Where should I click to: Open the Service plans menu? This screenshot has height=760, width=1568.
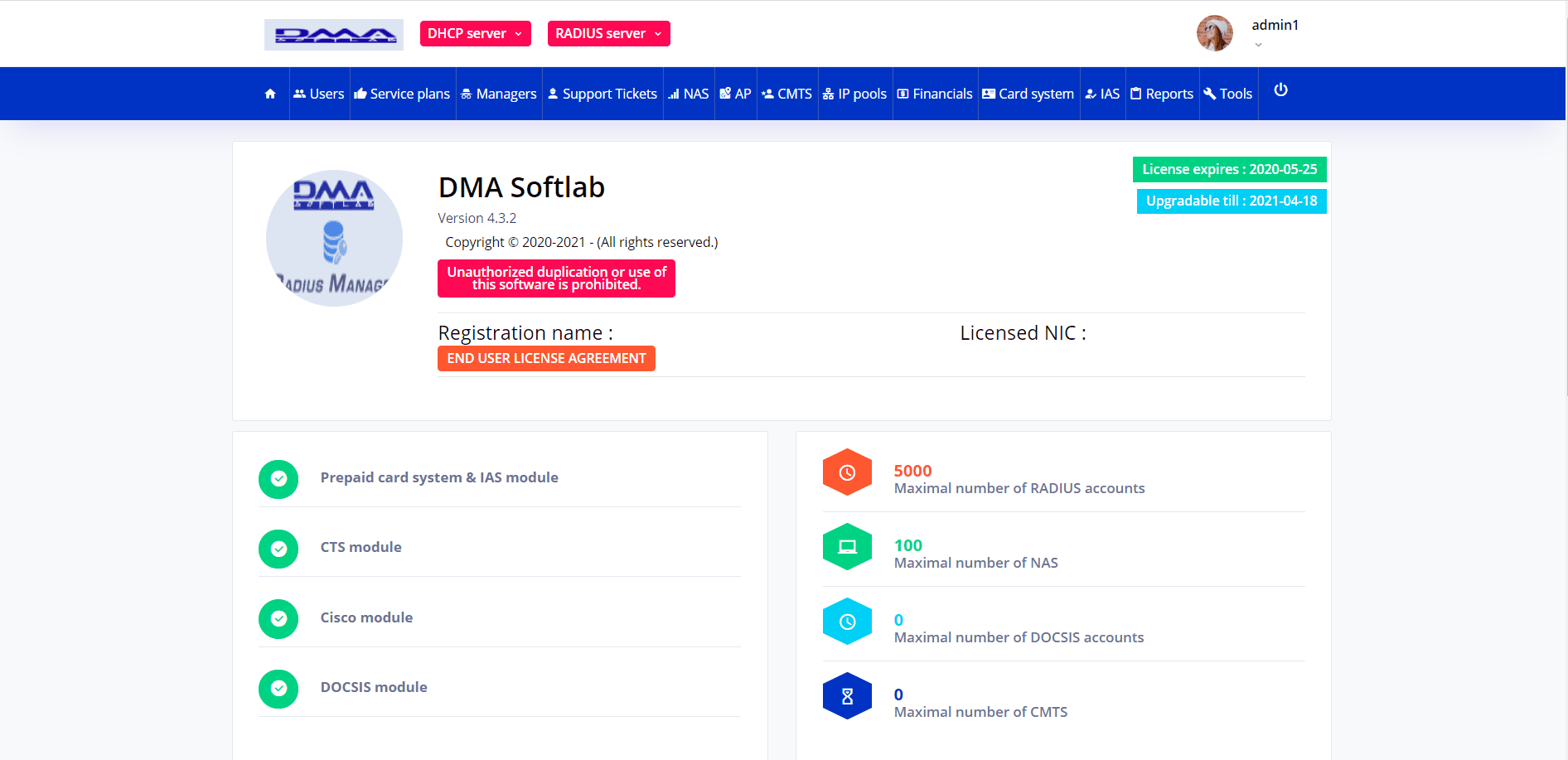click(403, 94)
